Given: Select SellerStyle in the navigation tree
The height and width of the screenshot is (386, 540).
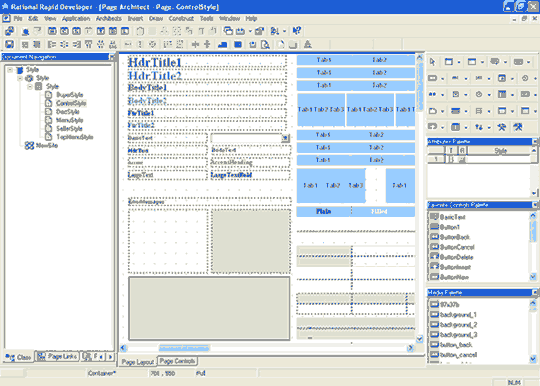Looking at the screenshot, I should click(69, 128).
